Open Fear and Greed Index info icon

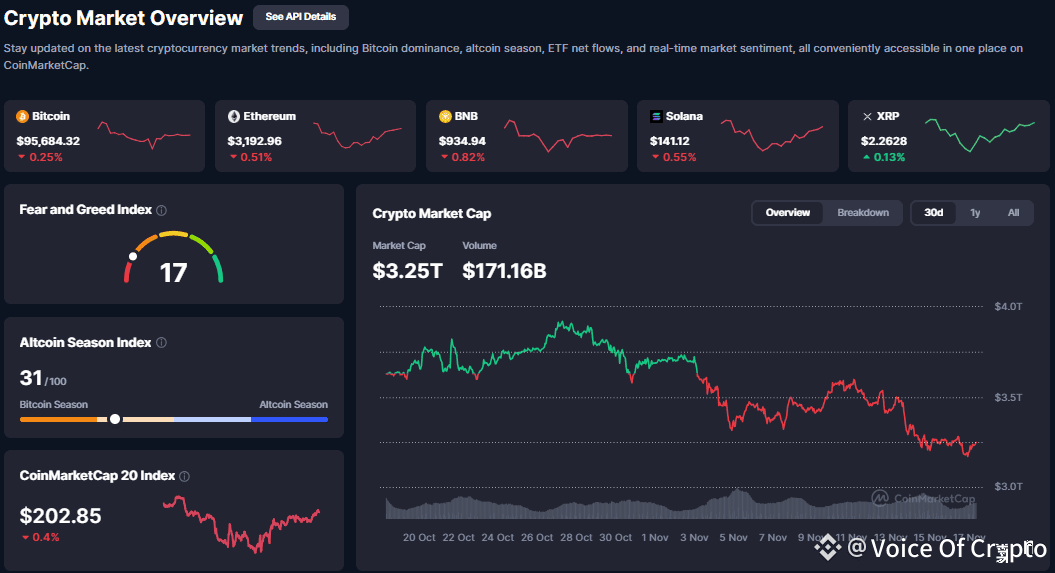[162, 210]
